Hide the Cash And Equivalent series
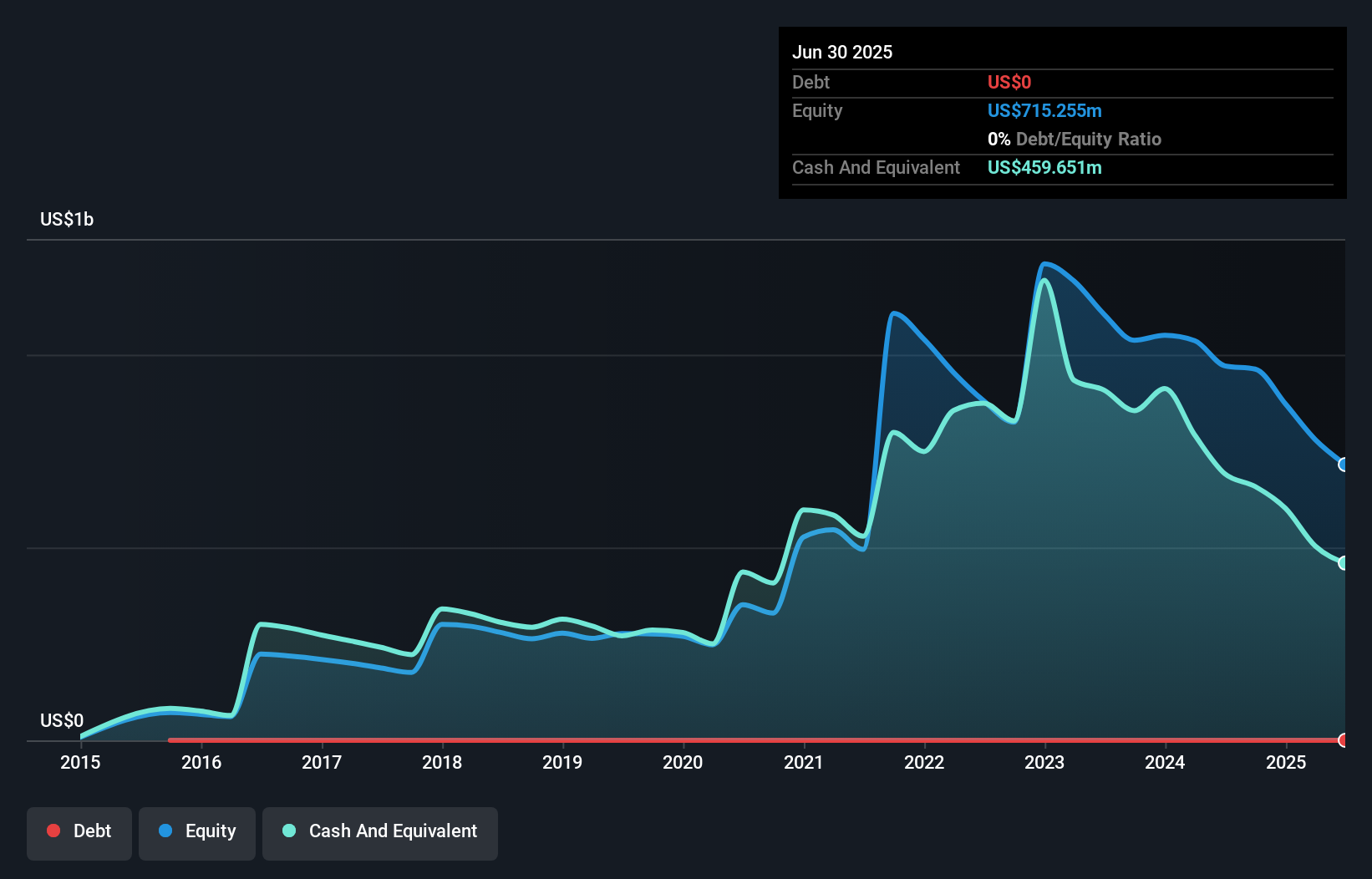The height and width of the screenshot is (879, 1372). [x=380, y=831]
